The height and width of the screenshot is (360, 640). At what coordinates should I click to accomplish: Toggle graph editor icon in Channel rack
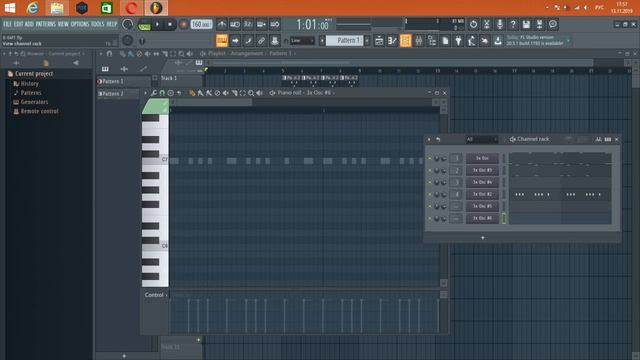point(598,140)
